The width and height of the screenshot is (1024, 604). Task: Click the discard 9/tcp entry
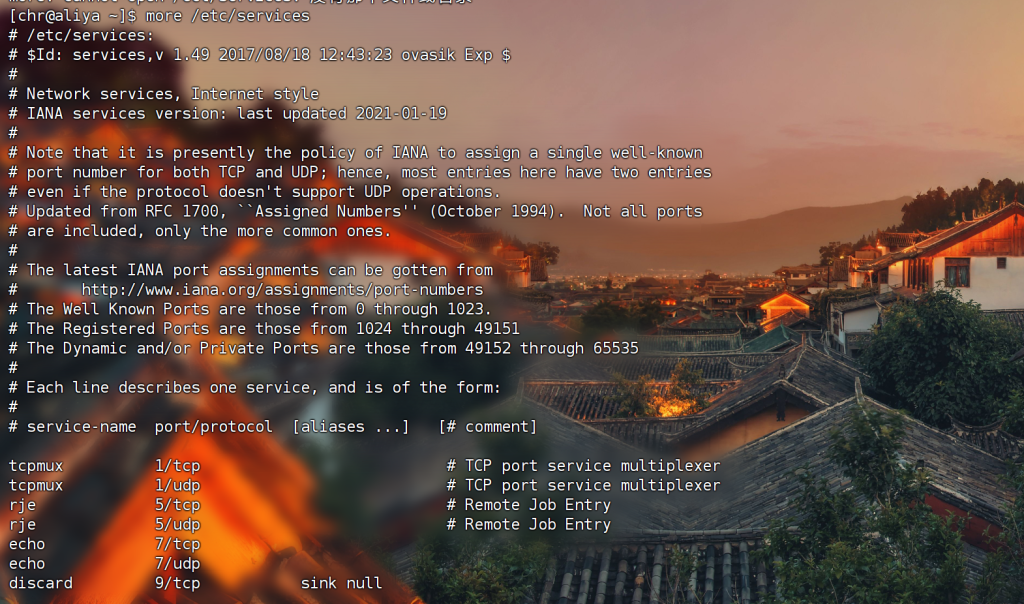[195, 583]
